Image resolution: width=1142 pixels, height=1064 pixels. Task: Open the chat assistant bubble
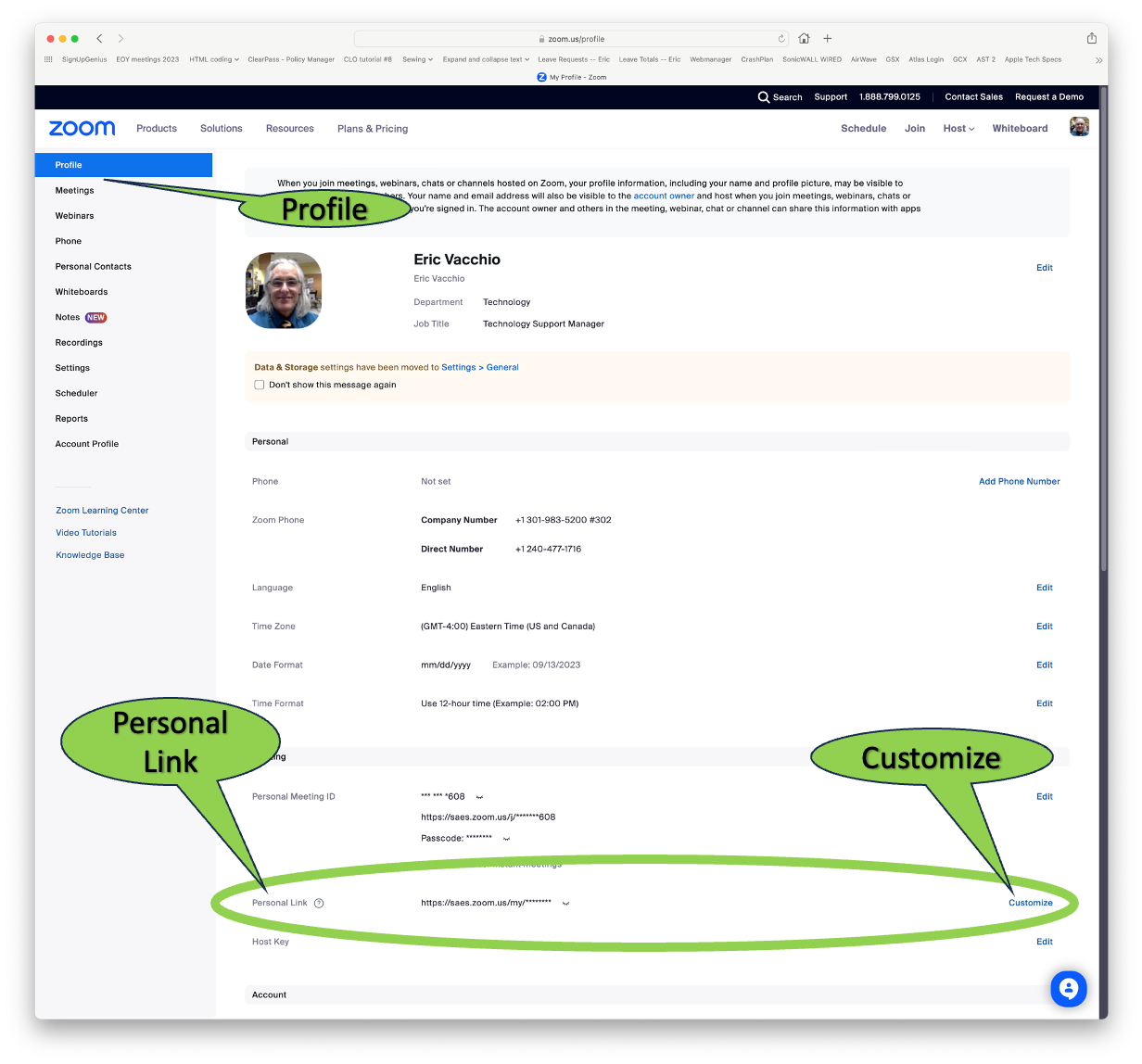click(x=1068, y=989)
